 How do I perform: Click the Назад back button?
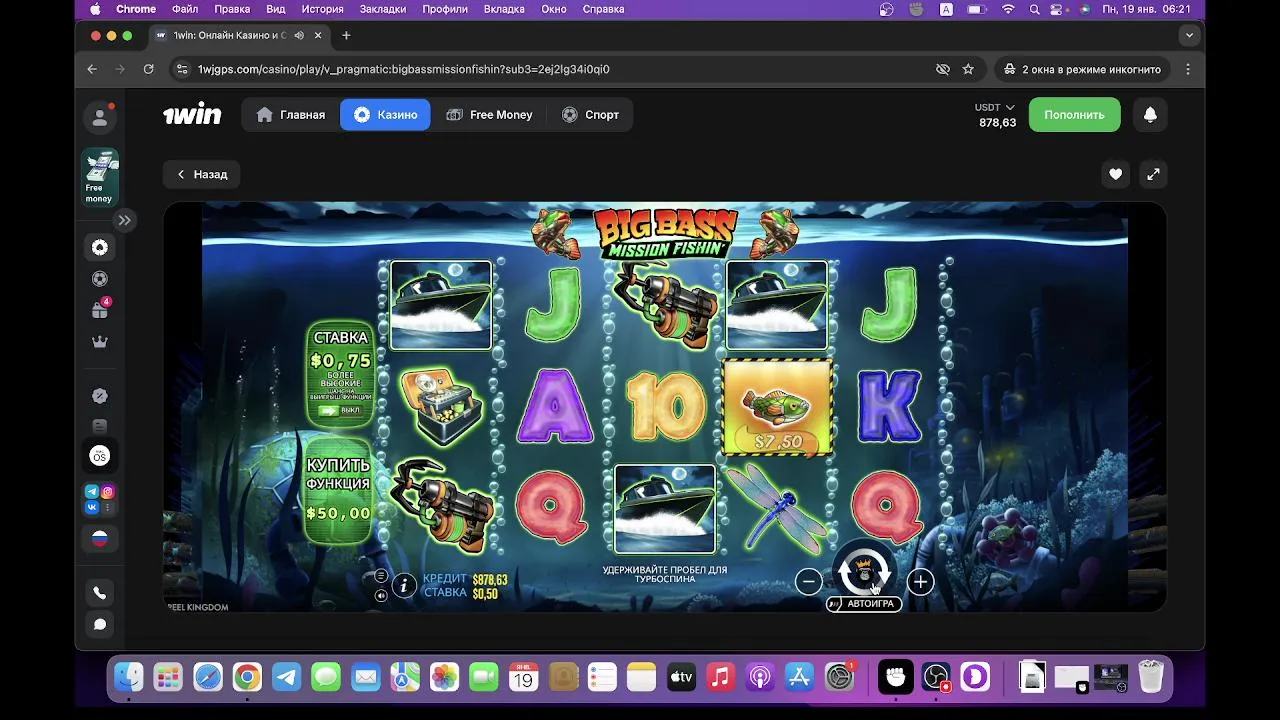201,174
